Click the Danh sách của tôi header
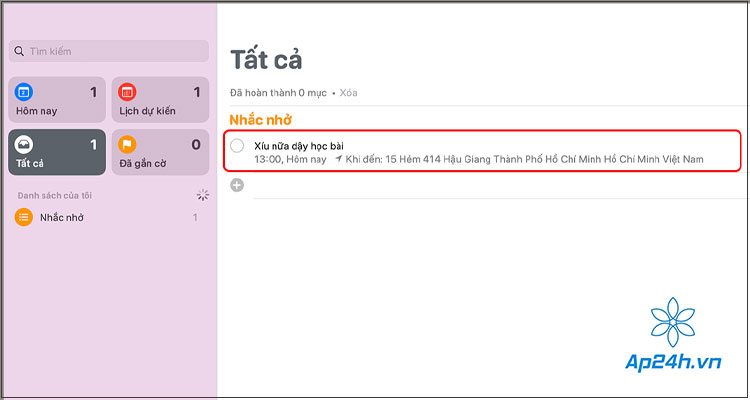Image resolution: width=750 pixels, height=400 pixels. click(x=55, y=195)
